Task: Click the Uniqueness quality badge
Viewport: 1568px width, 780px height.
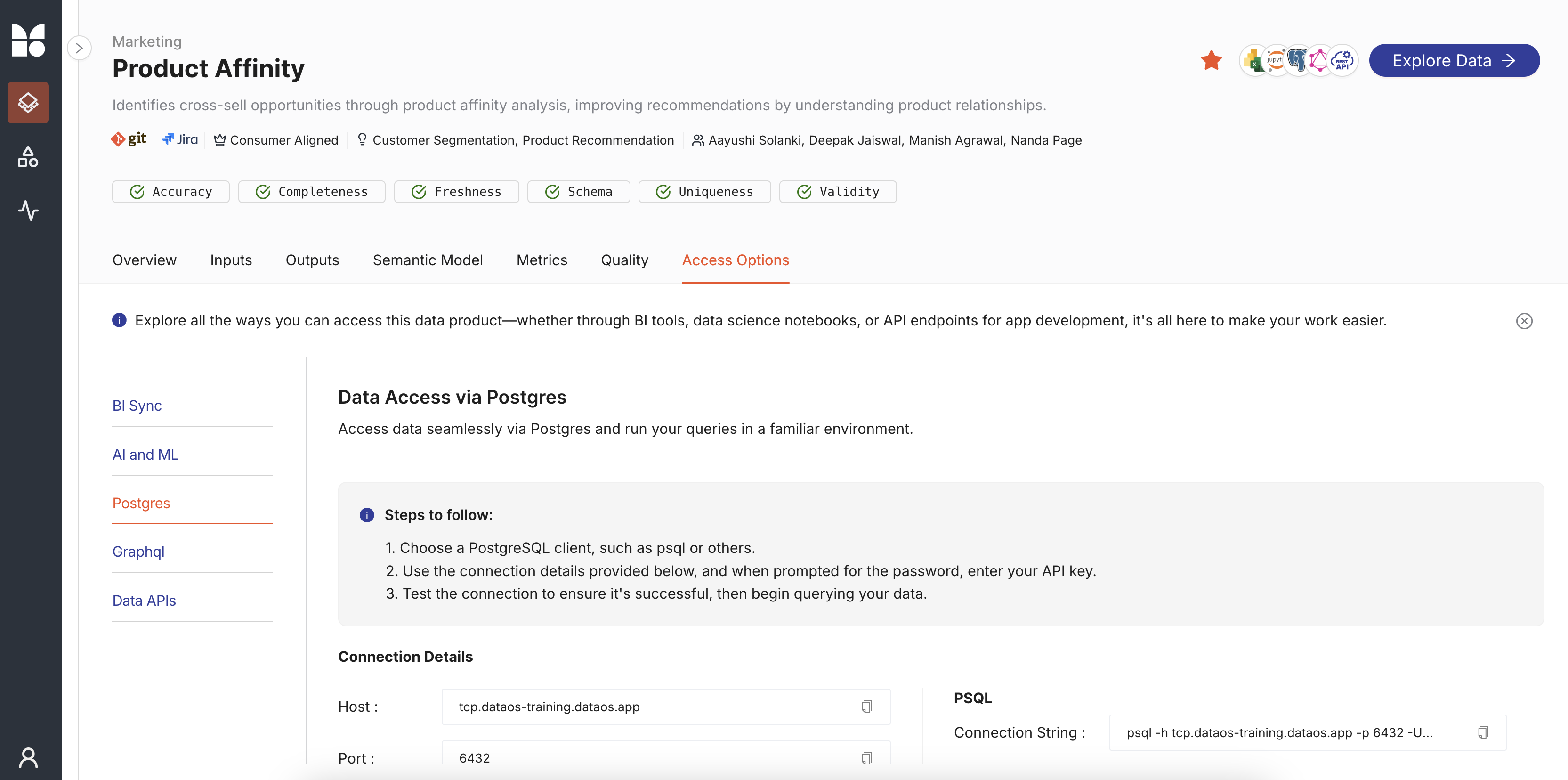Action: coord(705,192)
